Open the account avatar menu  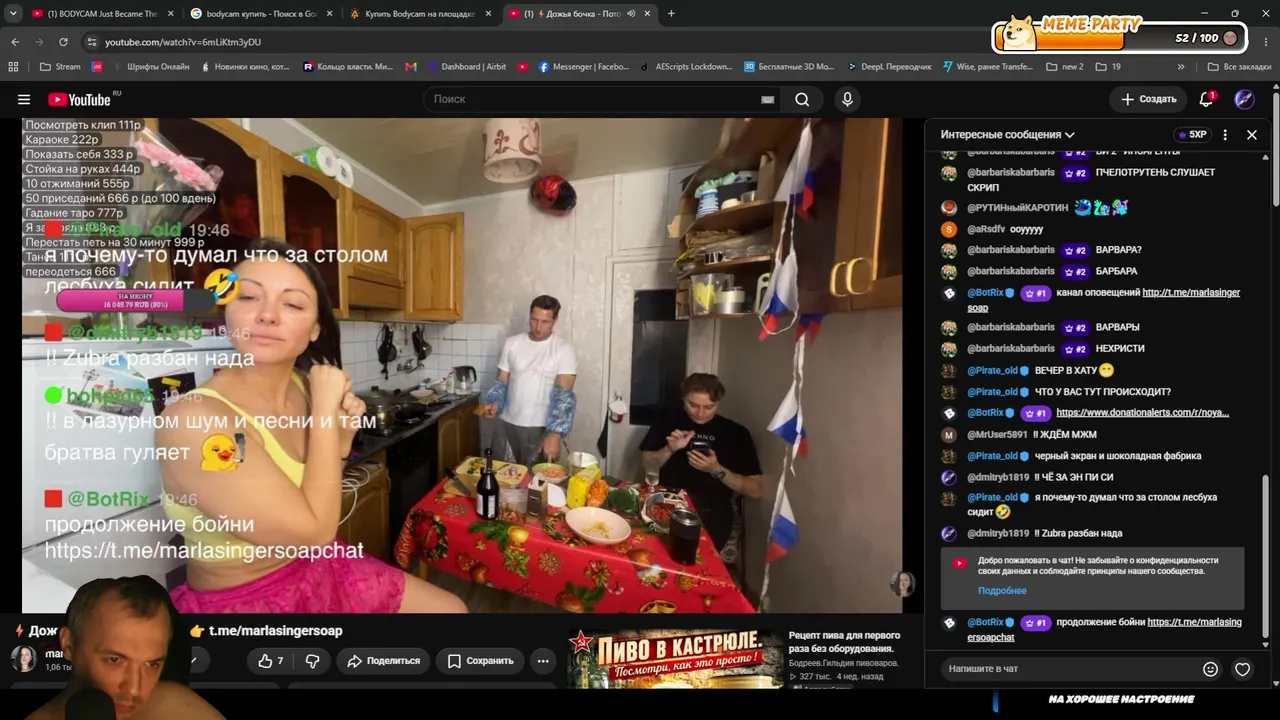[1244, 99]
